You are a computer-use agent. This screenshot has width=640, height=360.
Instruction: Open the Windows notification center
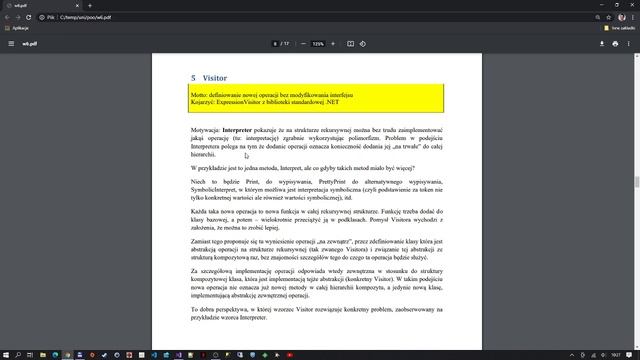(x=629, y=355)
